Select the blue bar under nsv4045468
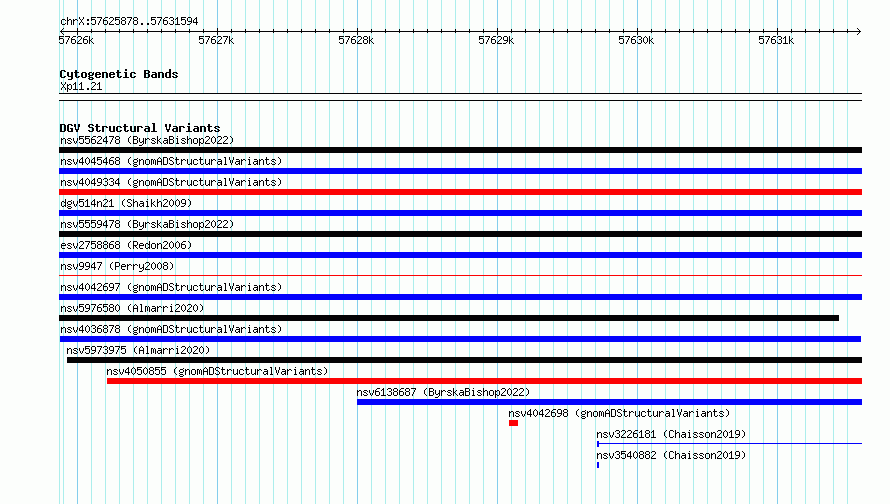Viewport: 890px width, 504px height. (x=460, y=171)
